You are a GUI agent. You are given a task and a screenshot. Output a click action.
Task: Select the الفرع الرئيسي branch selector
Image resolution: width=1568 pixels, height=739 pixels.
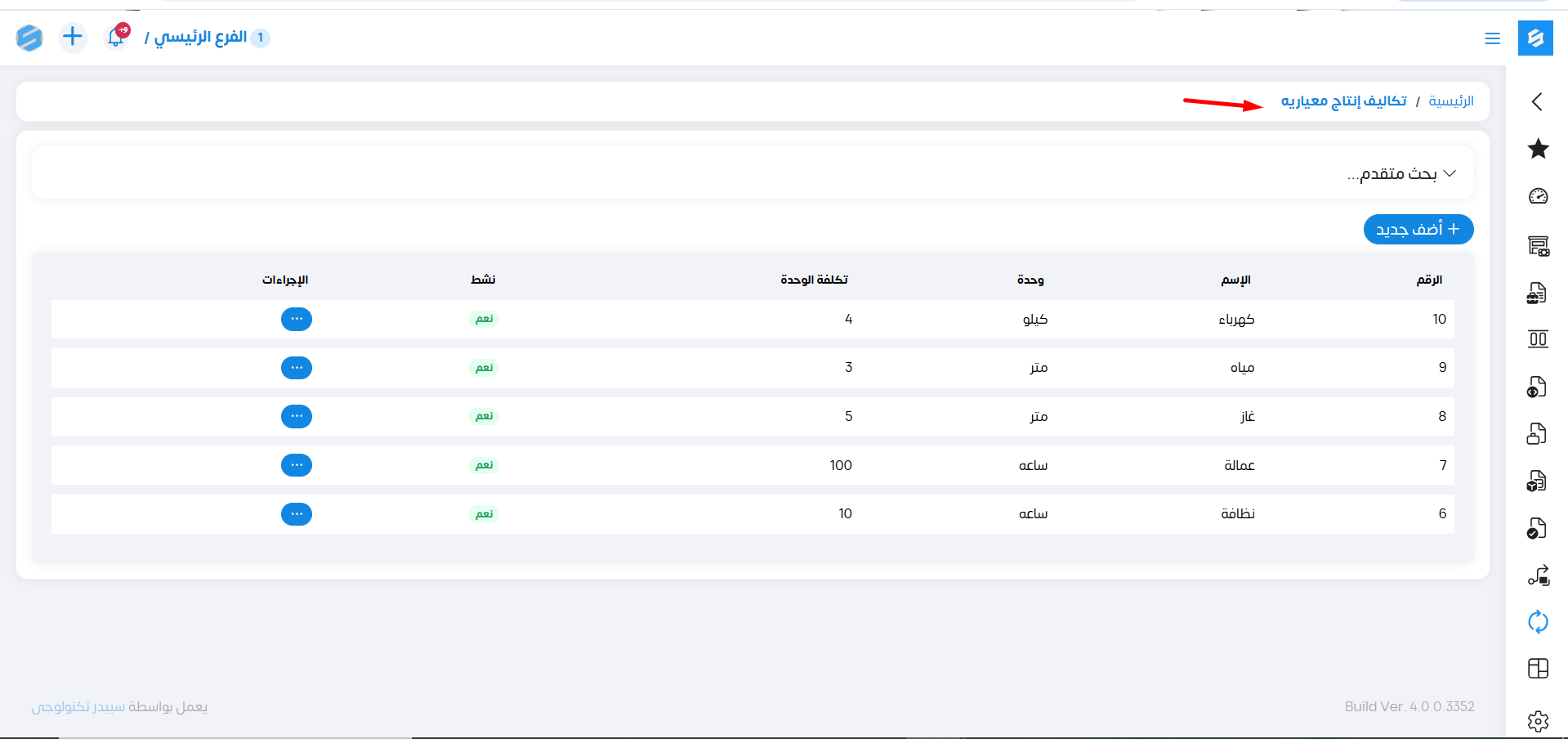tap(201, 38)
